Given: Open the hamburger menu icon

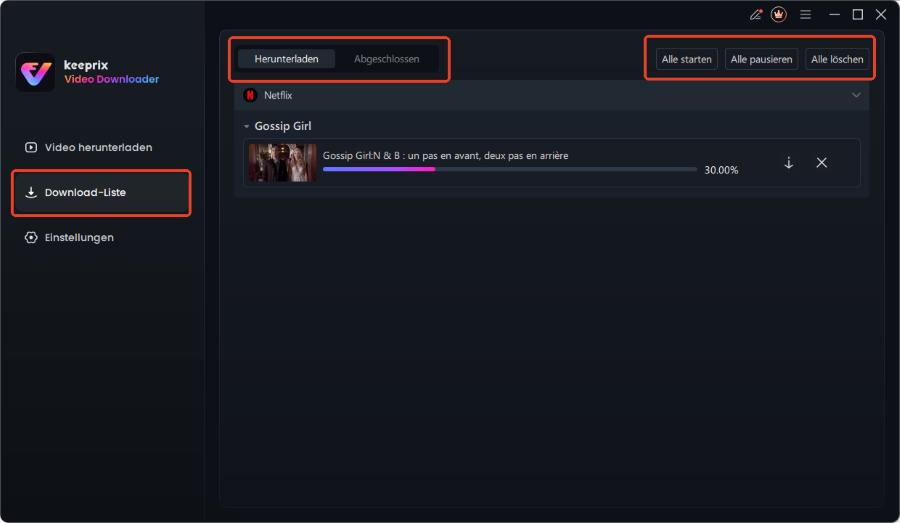Looking at the screenshot, I should click(805, 15).
